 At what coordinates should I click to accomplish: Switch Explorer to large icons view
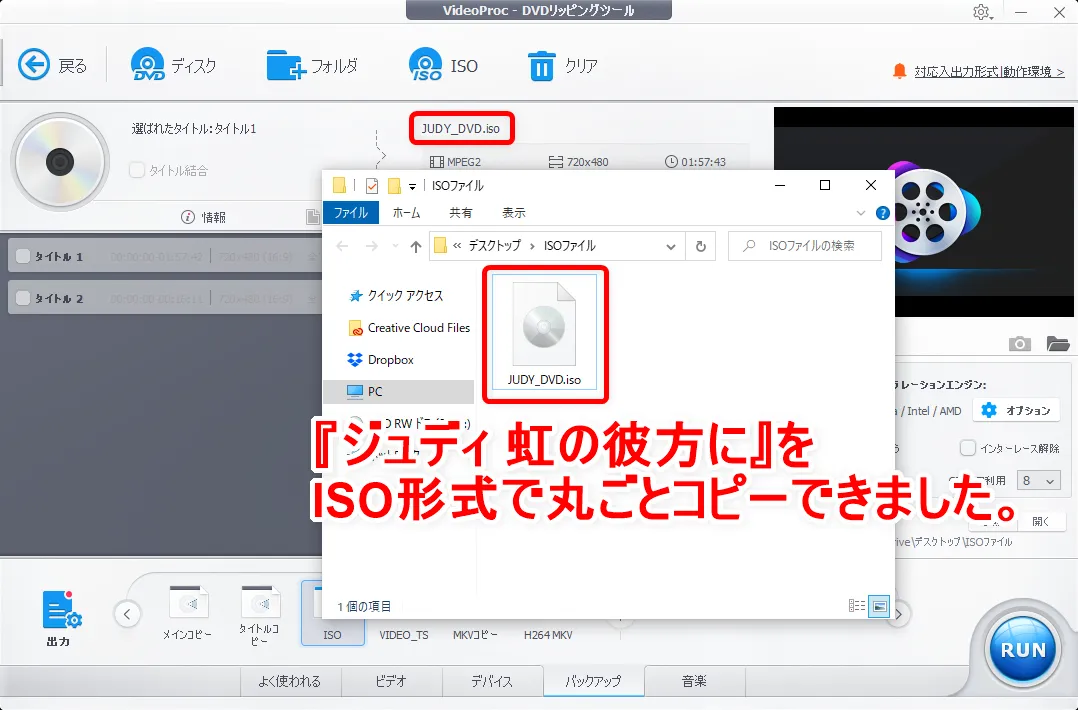(879, 606)
